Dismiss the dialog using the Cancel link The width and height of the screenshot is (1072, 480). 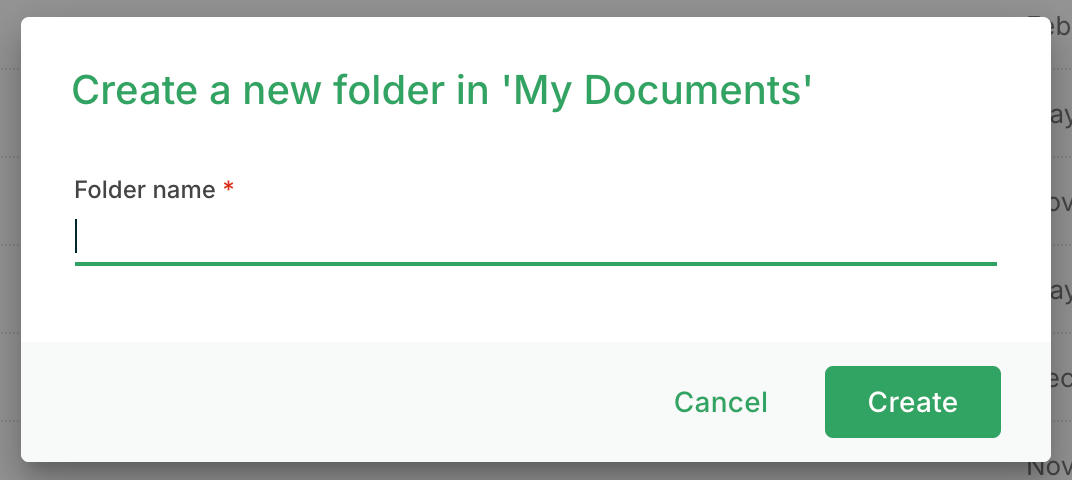click(720, 402)
